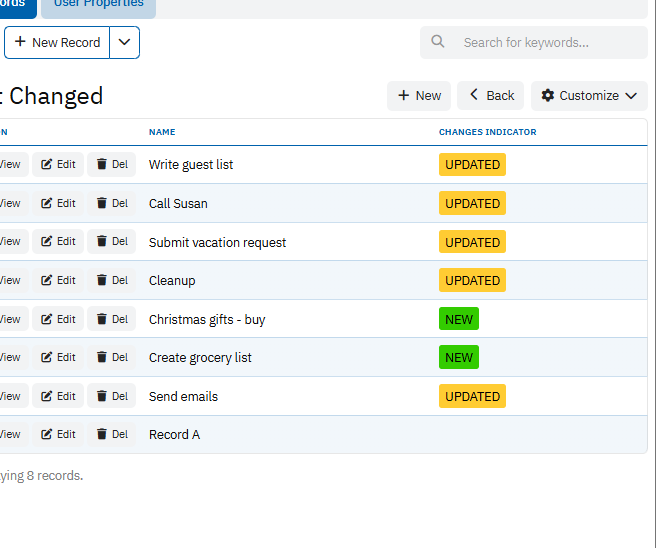
Task: Click Edit for Write guest list row
Action: (58, 165)
